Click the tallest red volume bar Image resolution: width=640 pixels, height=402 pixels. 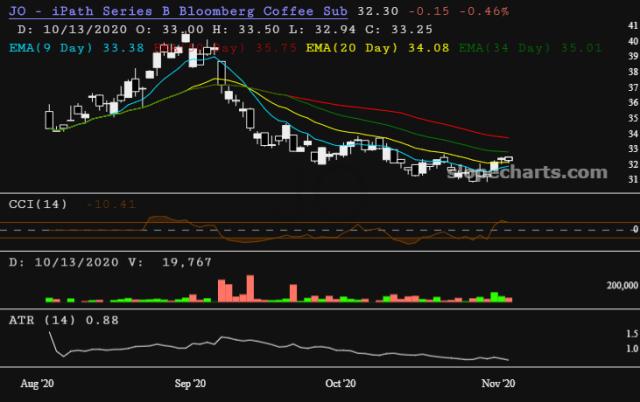250,289
